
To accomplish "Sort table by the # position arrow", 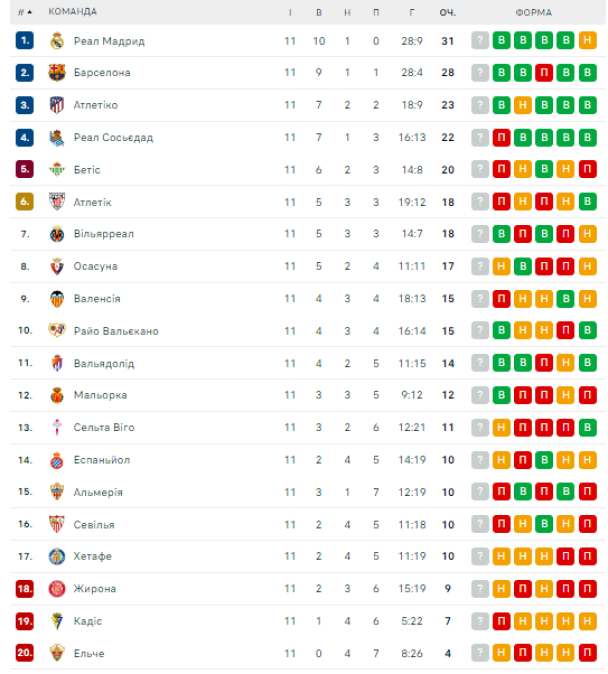I will 25,12.
